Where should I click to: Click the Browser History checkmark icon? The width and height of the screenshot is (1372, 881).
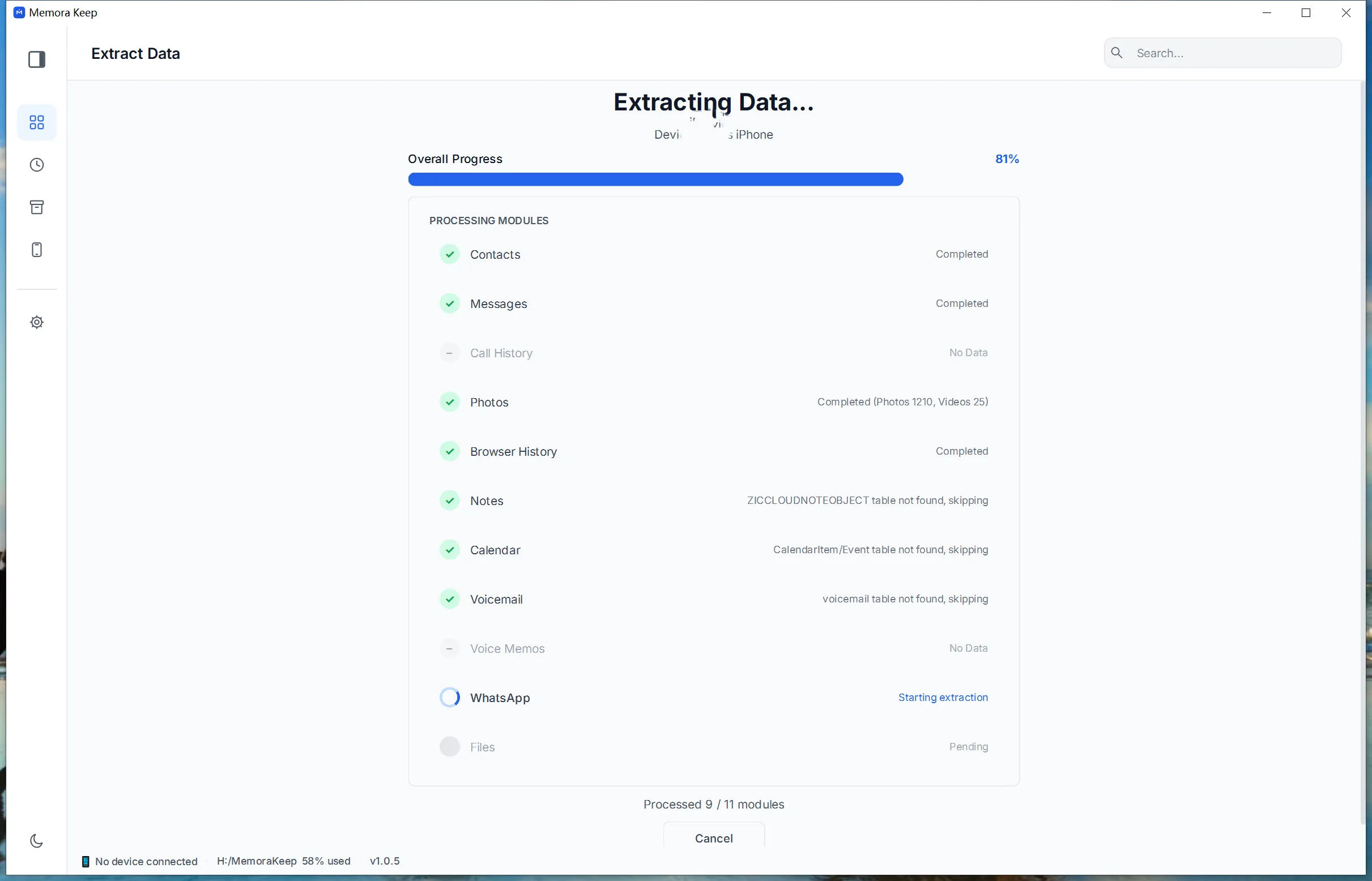(x=450, y=451)
